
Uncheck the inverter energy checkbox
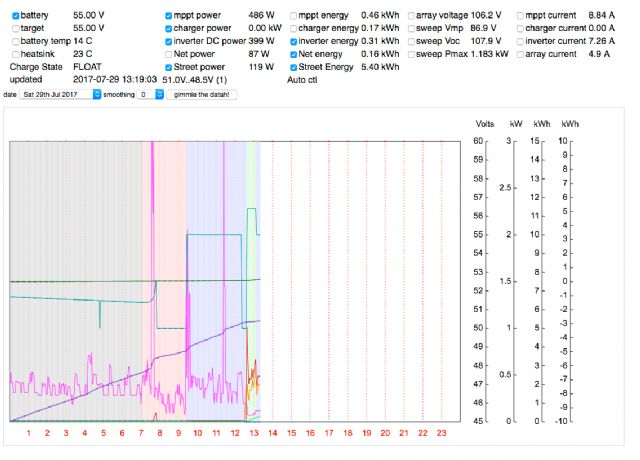[x=292, y=41]
